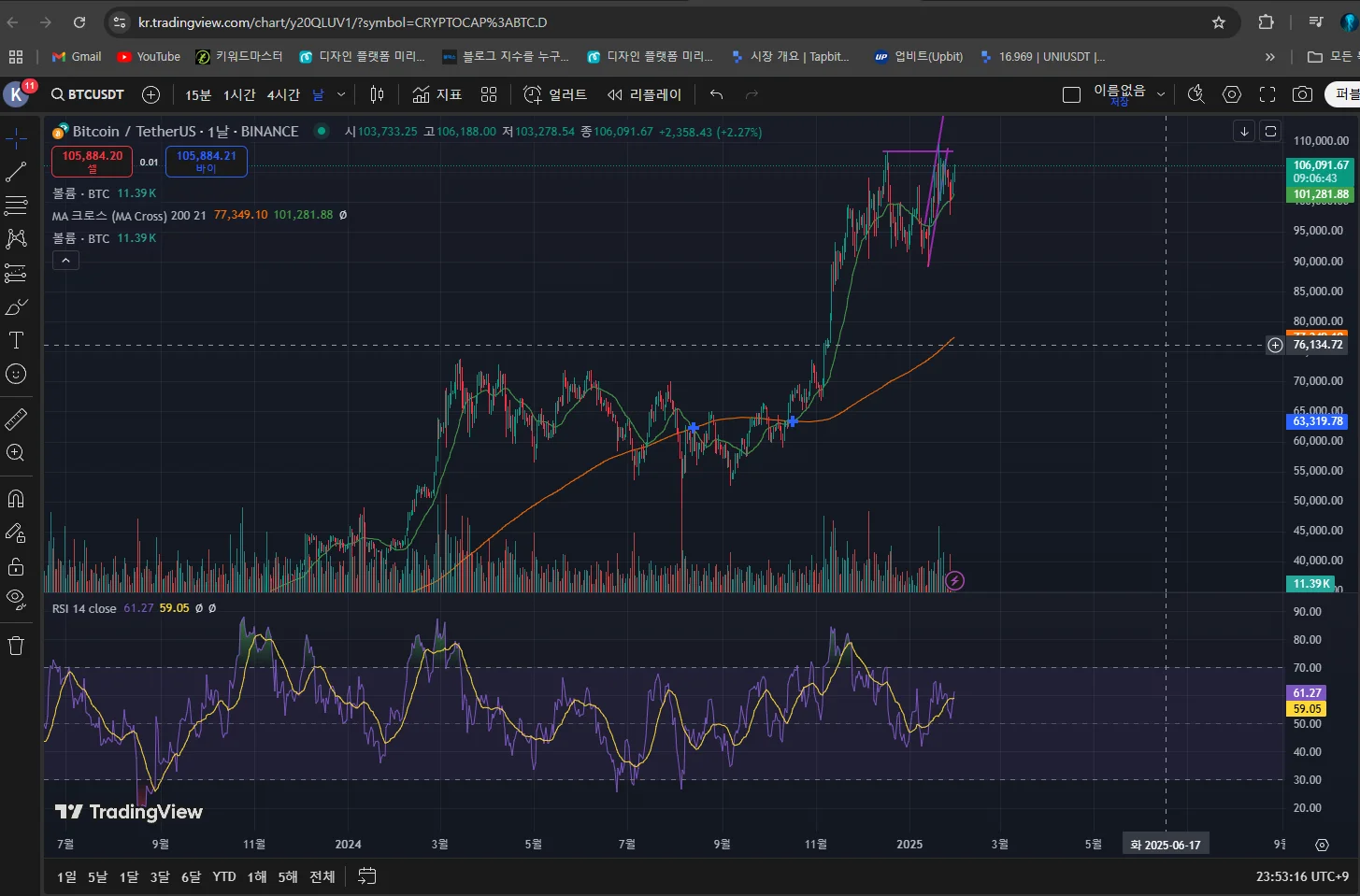Open the layout name save dropdown
The height and width of the screenshot is (896, 1360).
pos(1161,94)
